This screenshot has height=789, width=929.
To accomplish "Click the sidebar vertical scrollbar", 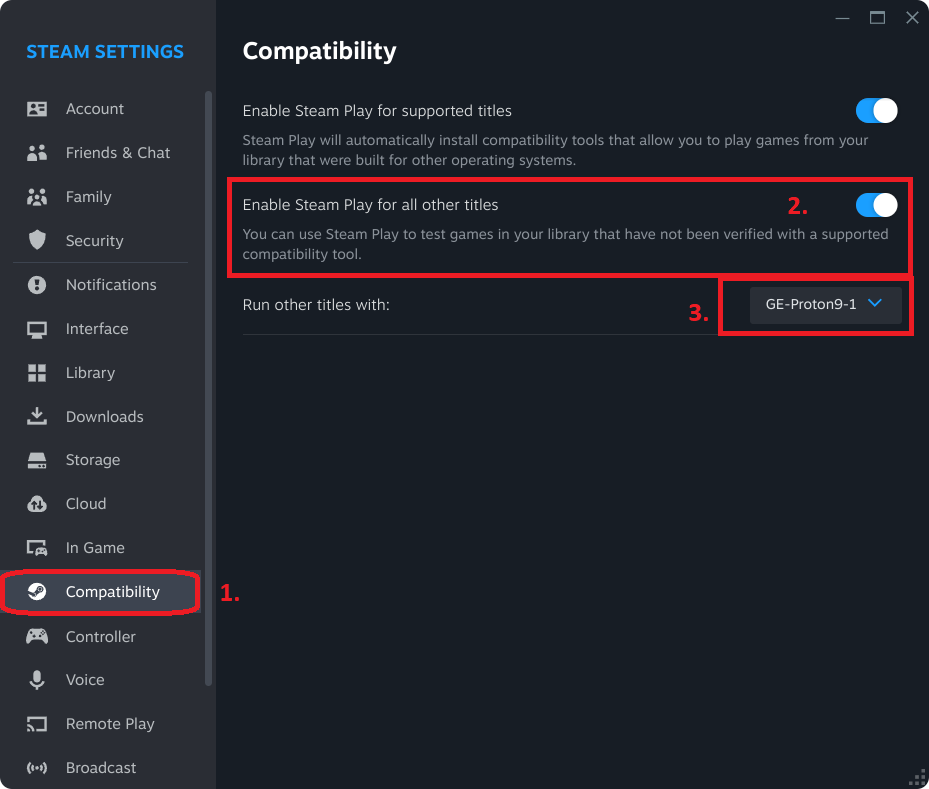I will 208,388.
